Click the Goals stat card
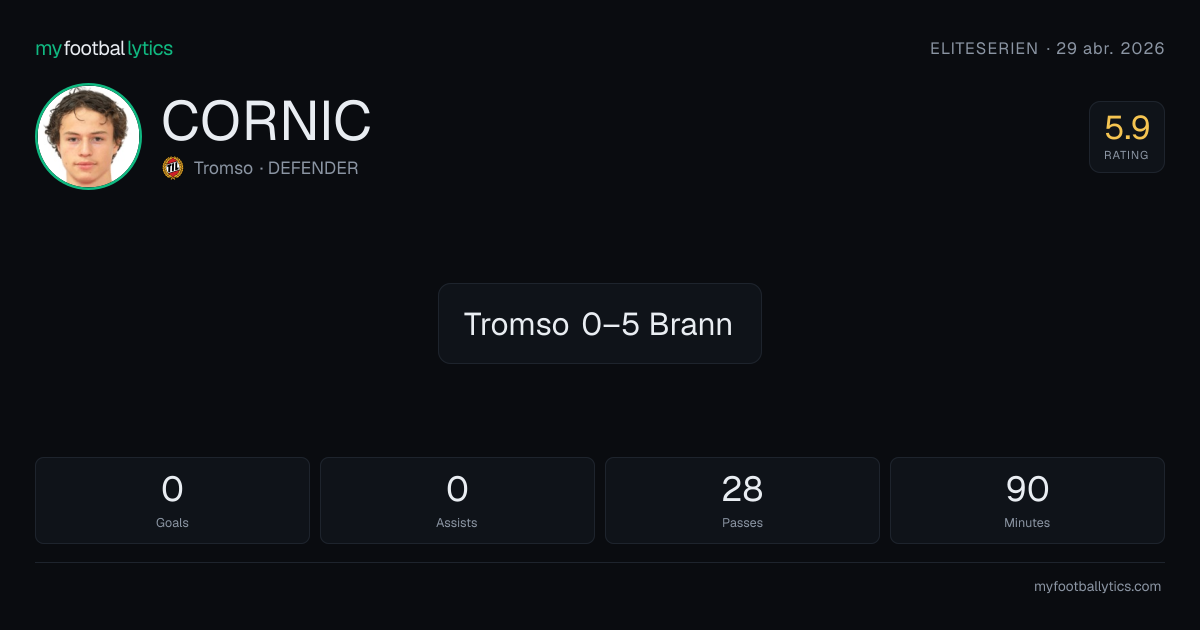The image size is (1200, 630). coord(172,500)
